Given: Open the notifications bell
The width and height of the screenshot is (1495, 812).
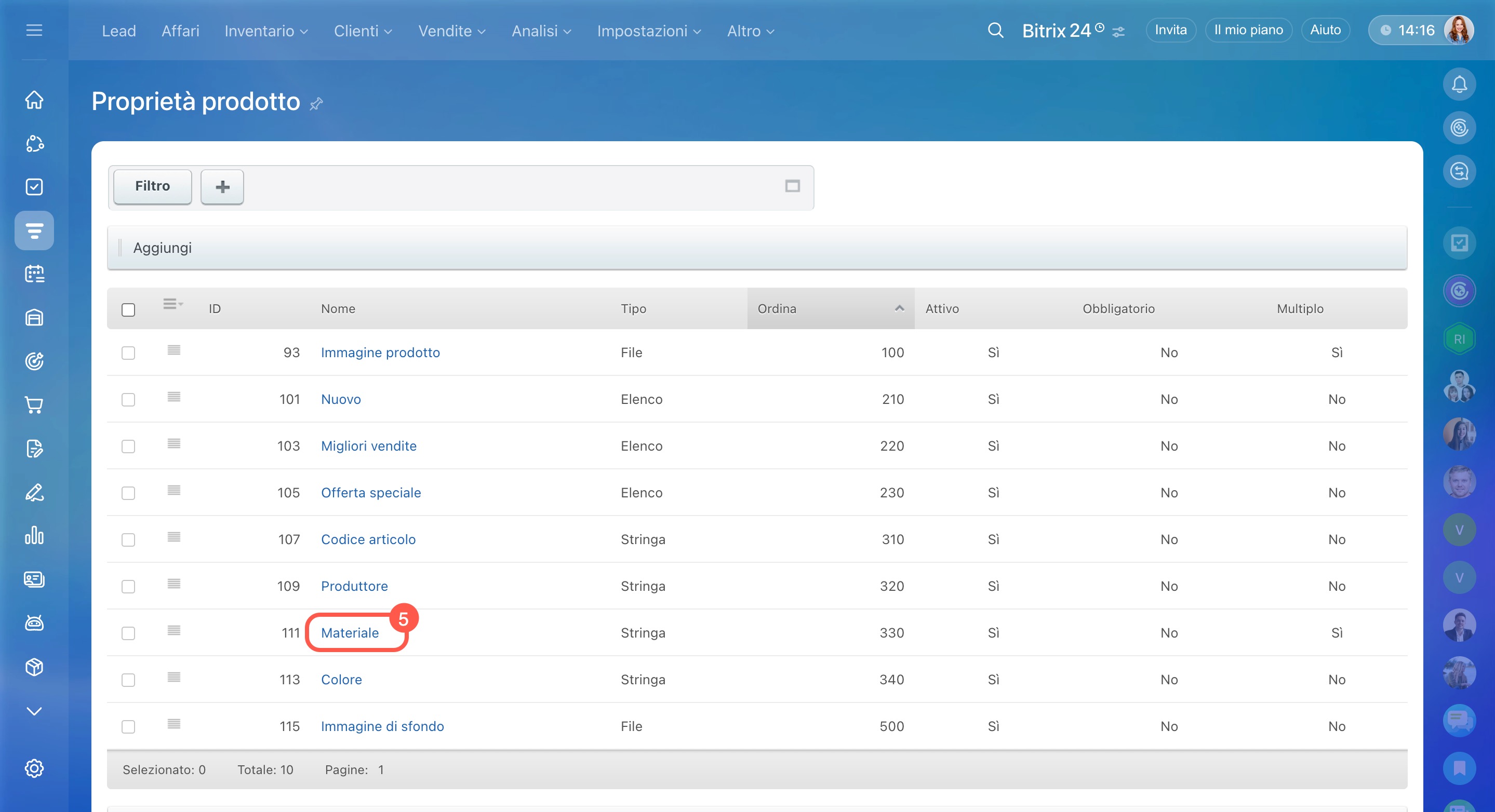Looking at the screenshot, I should 1459,85.
